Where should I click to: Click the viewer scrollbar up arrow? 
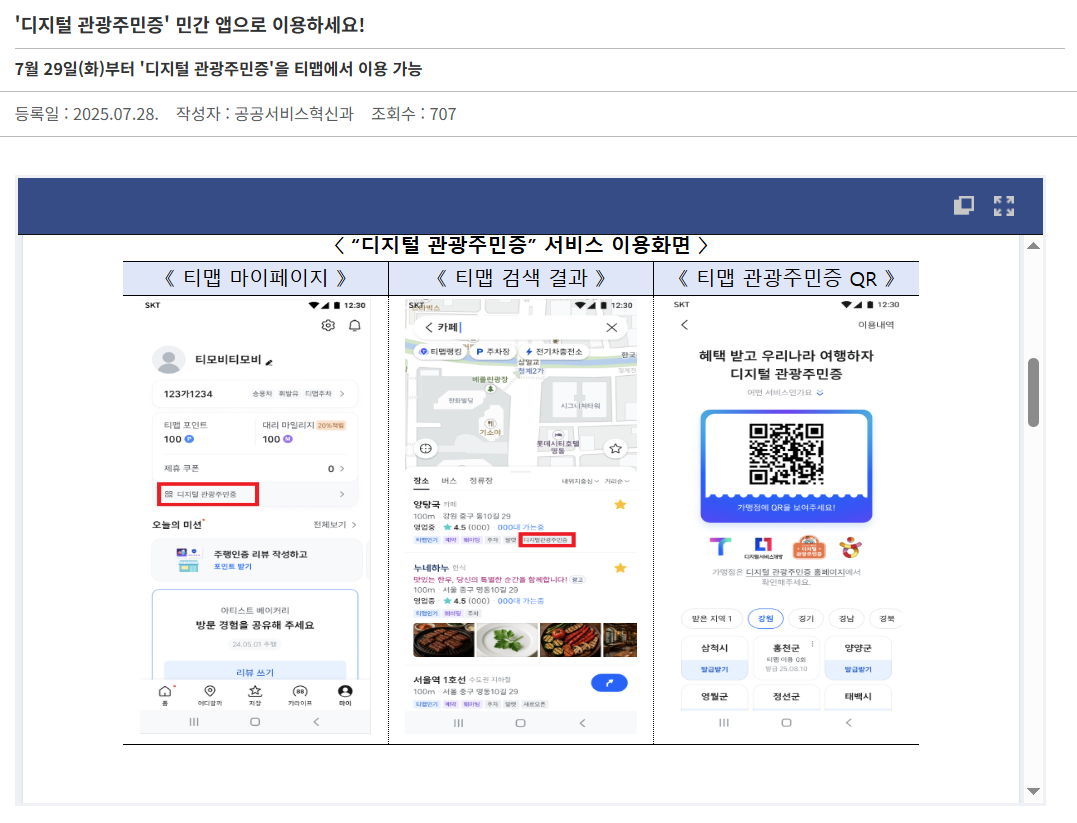tap(1033, 246)
